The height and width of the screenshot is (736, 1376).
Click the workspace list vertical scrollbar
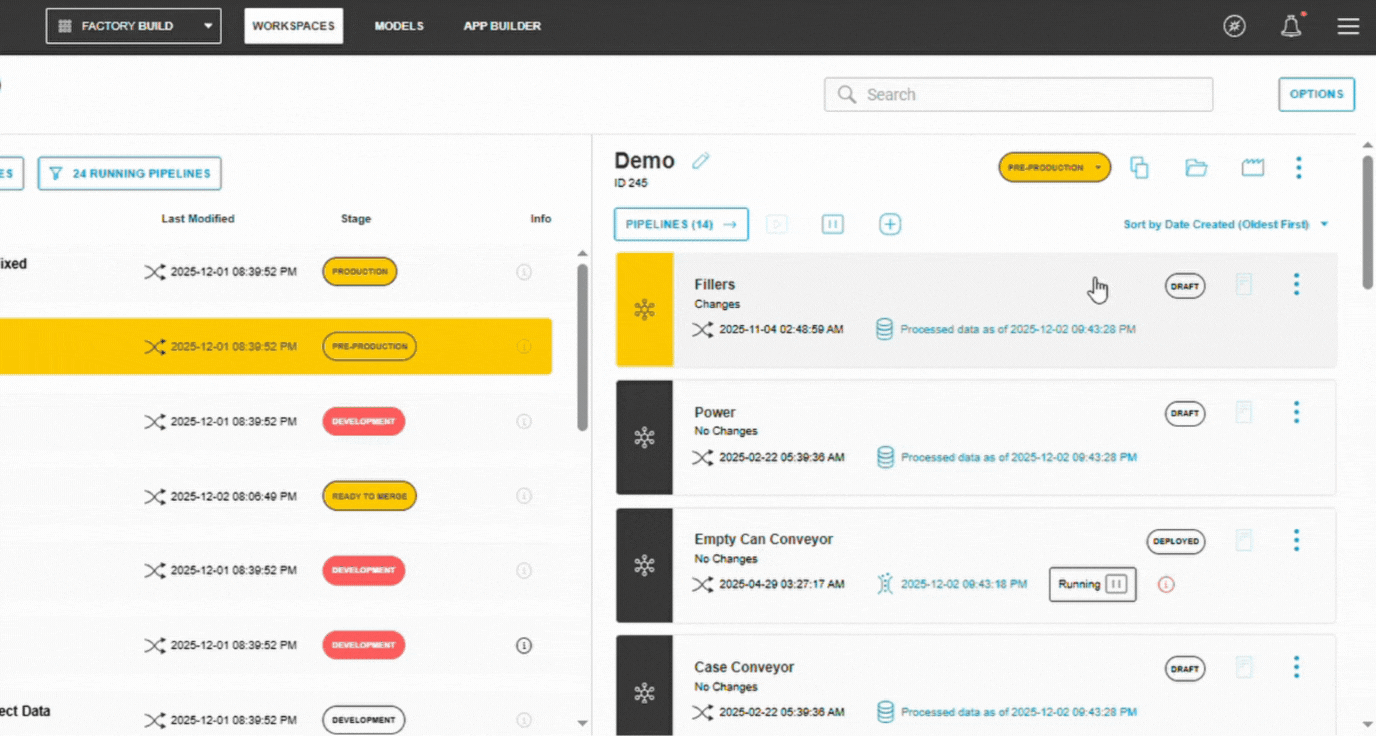(x=582, y=347)
